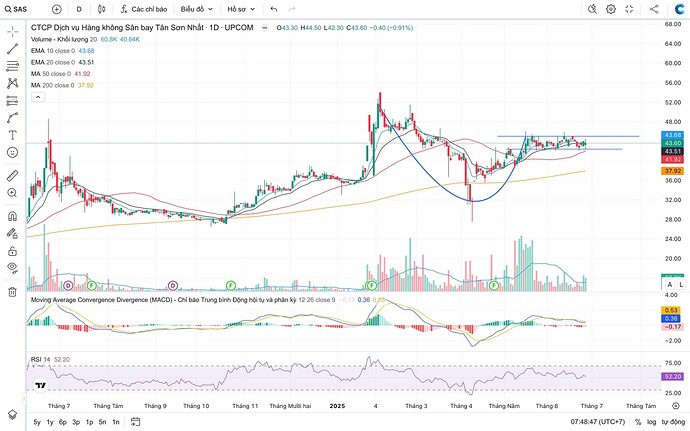Click the 41.92 red price label
The height and width of the screenshot is (431, 690).
673,159
